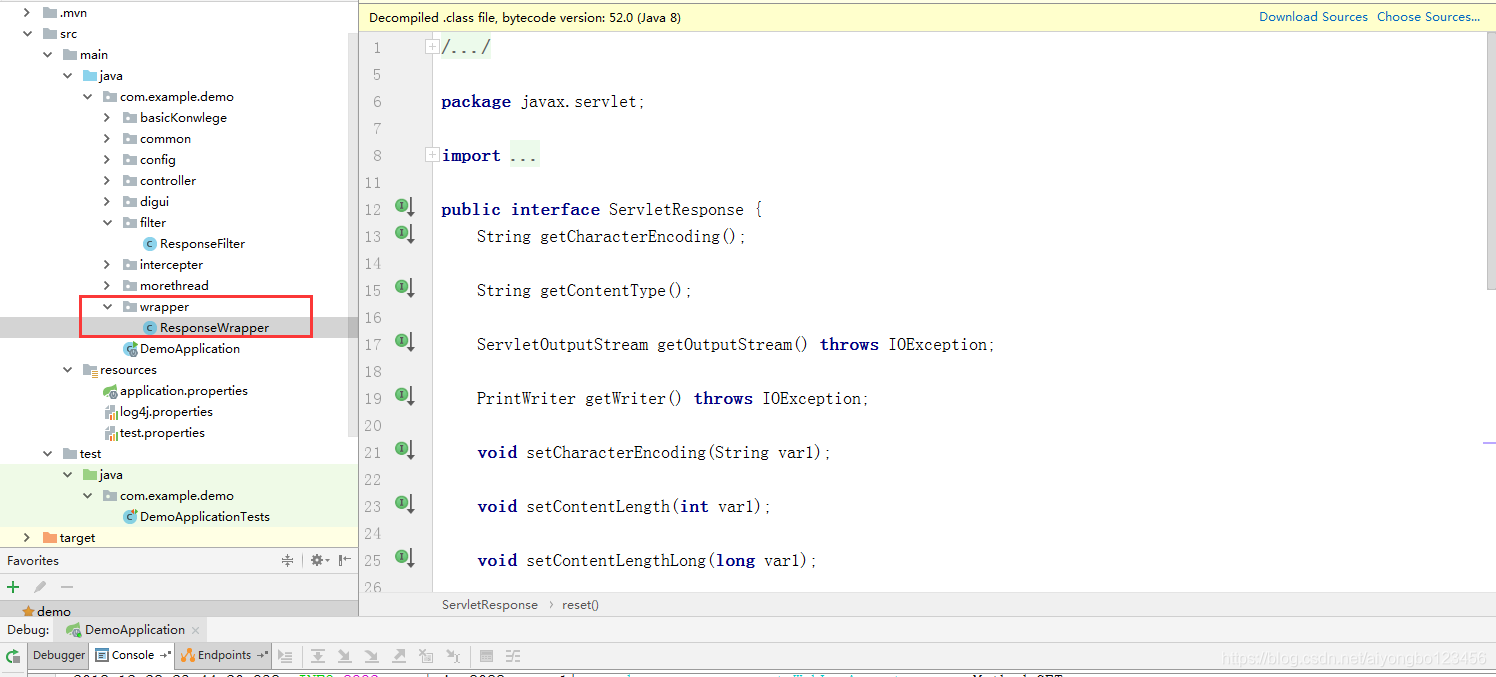Select the common package
Screen dimensions: 1496x677
[157, 139]
